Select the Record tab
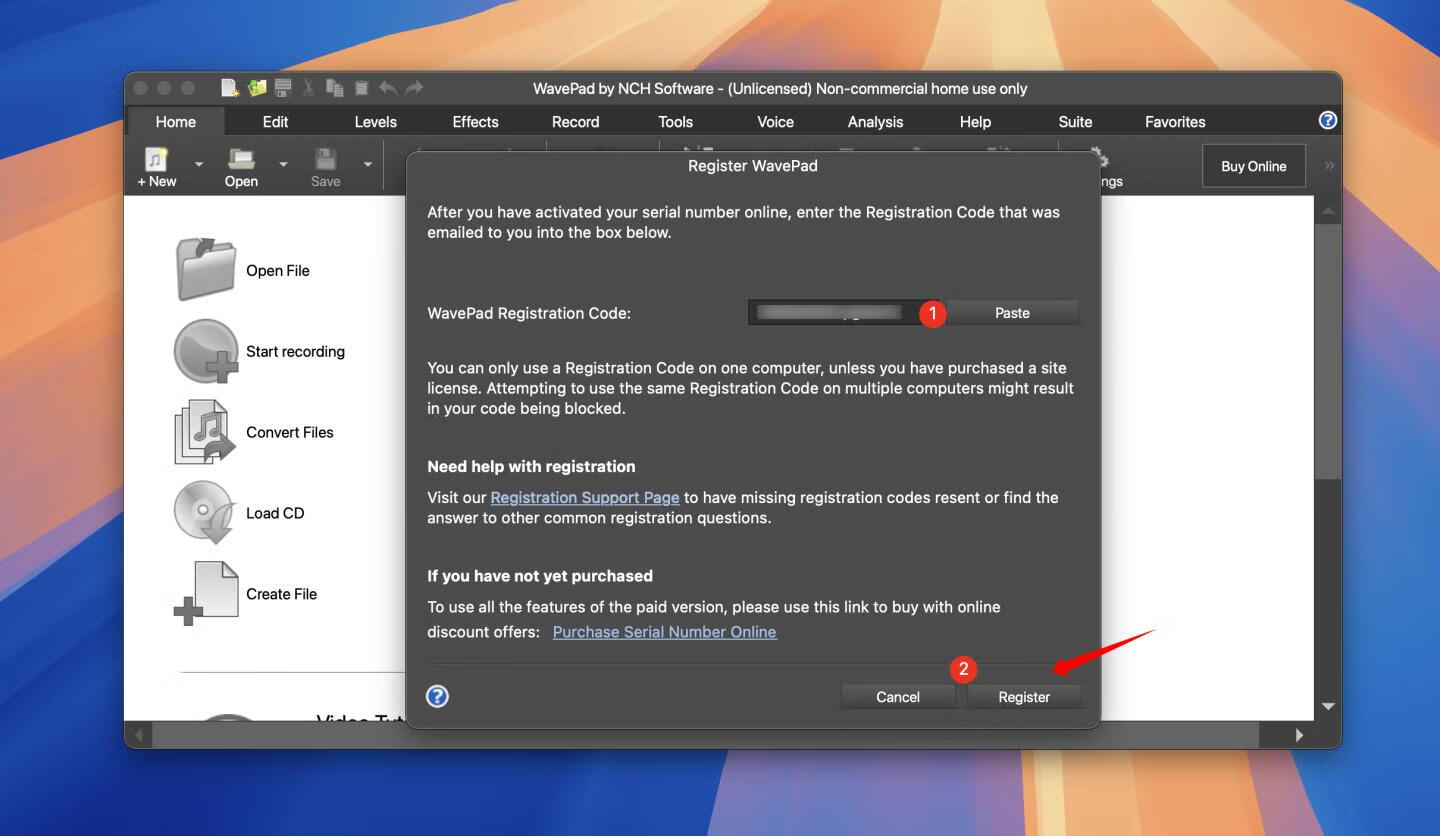Image resolution: width=1440 pixels, height=836 pixels. pos(575,122)
